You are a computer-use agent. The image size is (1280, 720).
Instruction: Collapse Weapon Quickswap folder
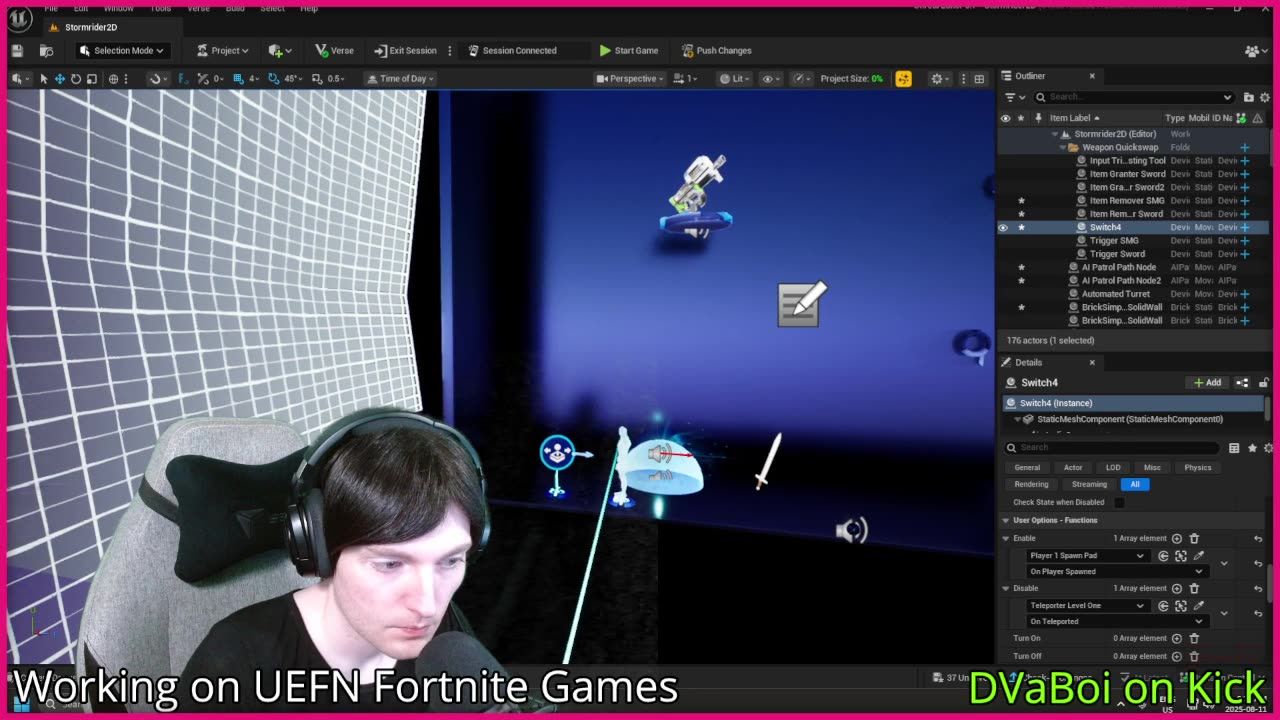pyautogui.click(x=1062, y=147)
